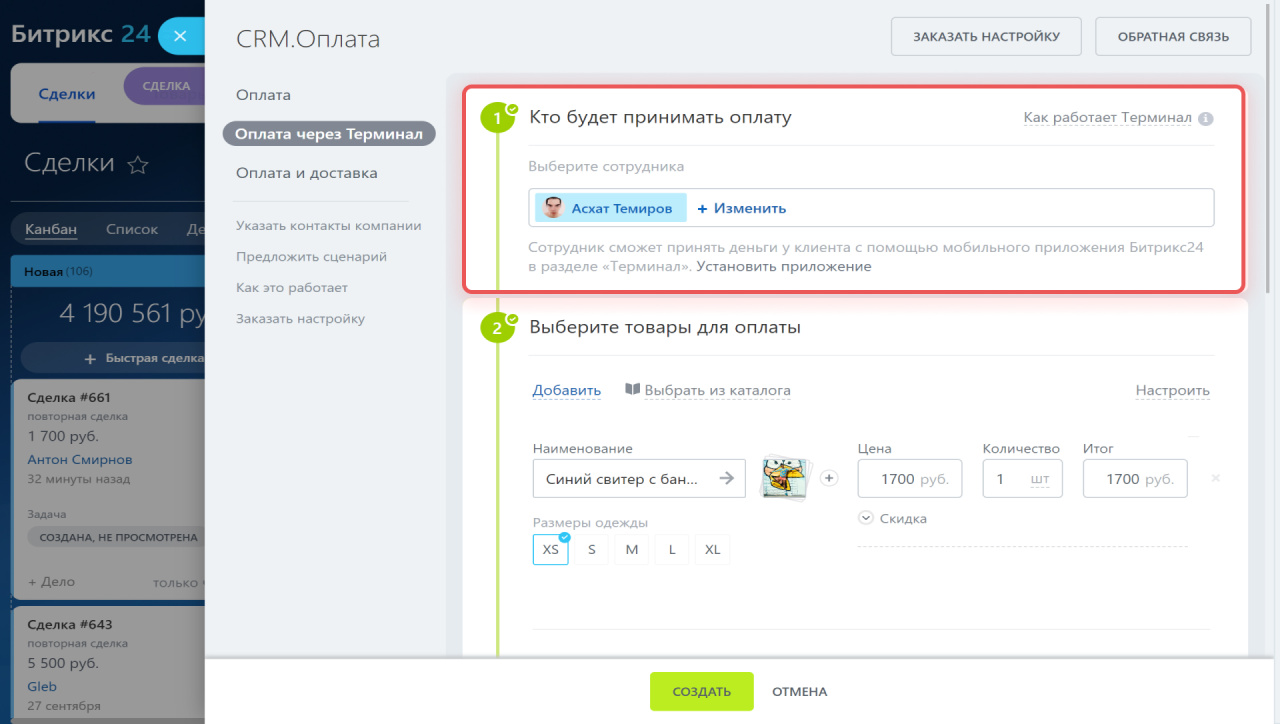Click ОТМЕНА to cancel

point(799,691)
